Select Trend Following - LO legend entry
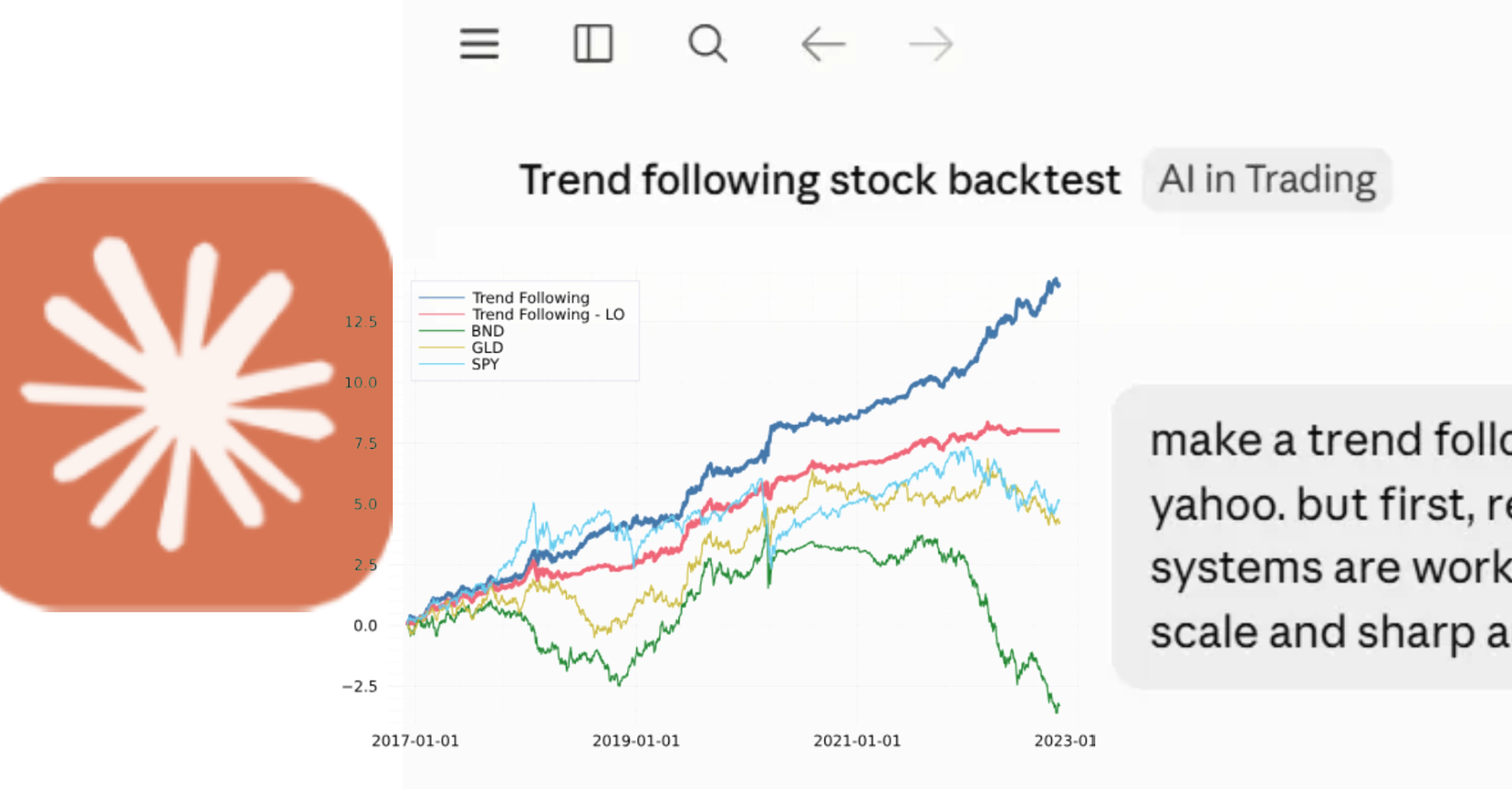Image resolution: width=1512 pixels, height=789 pixels. tap(548, 314)
